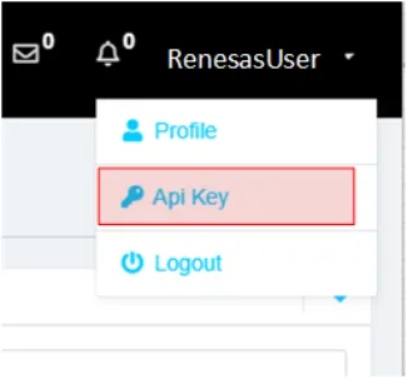Image resolution: width=408 pixels, height=380 pixels.
Task: Click the Profile text link
Action: point(186,131)
